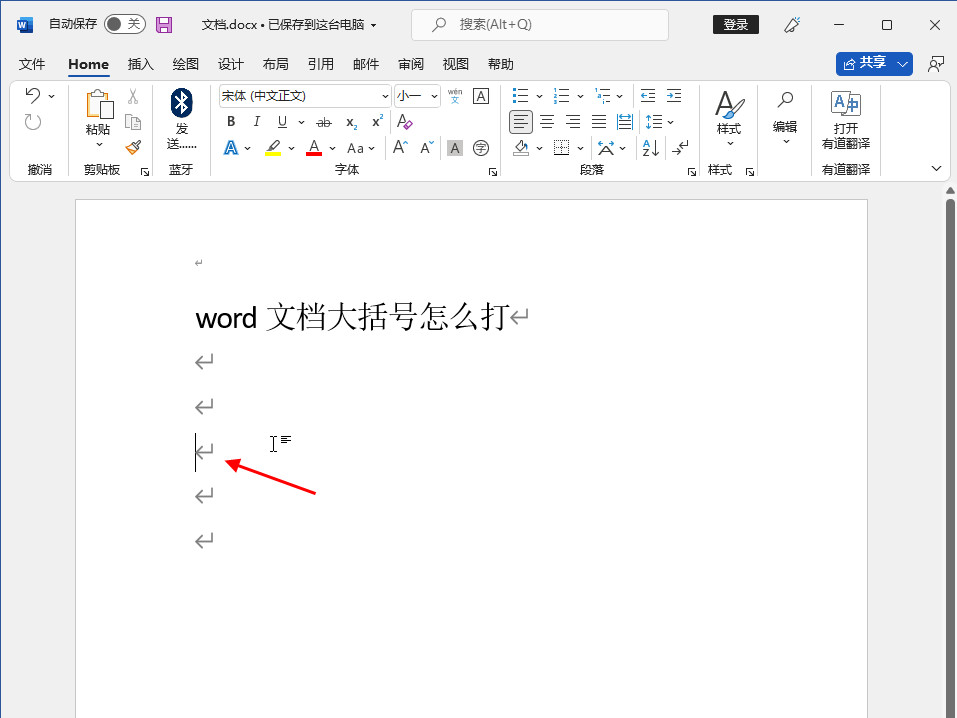The width and height of the screenshot is (957, 718).
Task: Expand line spacing dropdown
Action: 670,122
